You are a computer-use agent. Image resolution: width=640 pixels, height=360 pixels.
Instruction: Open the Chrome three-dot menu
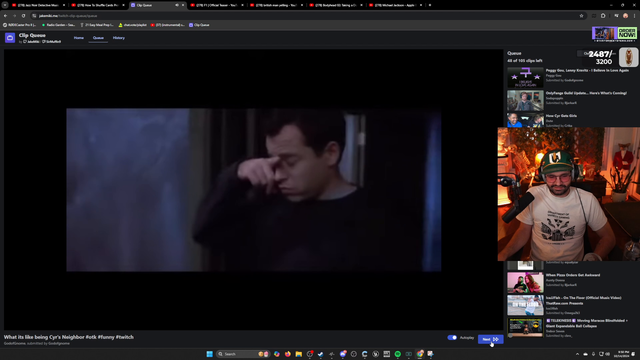click(635, 16)
